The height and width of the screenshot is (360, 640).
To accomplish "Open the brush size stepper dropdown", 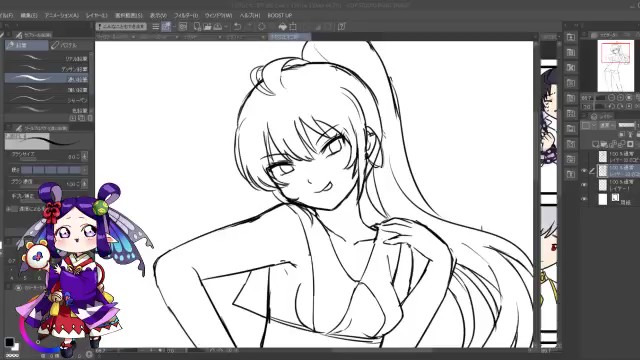I will click(x=84, y=156).
